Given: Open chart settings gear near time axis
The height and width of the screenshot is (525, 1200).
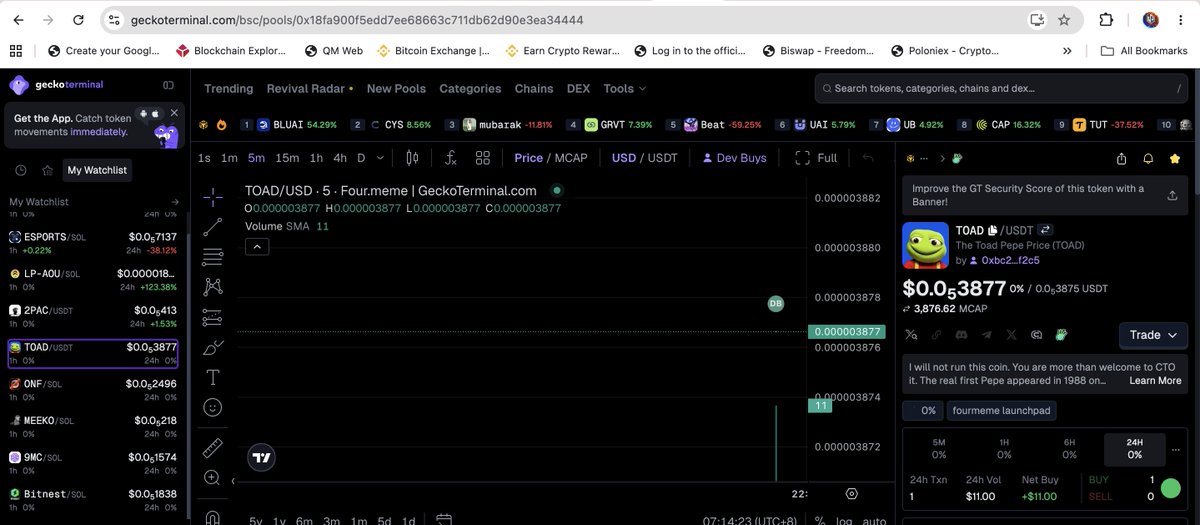Looking at the screenshot, I should pos(852,493).
